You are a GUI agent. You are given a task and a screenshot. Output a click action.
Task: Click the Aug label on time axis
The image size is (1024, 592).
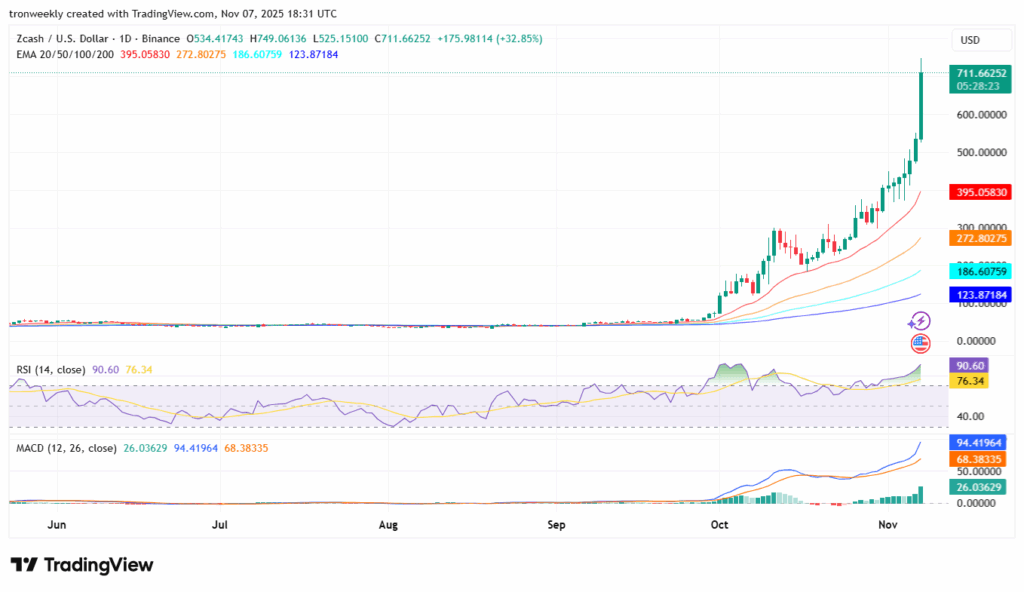pos(388,524)
